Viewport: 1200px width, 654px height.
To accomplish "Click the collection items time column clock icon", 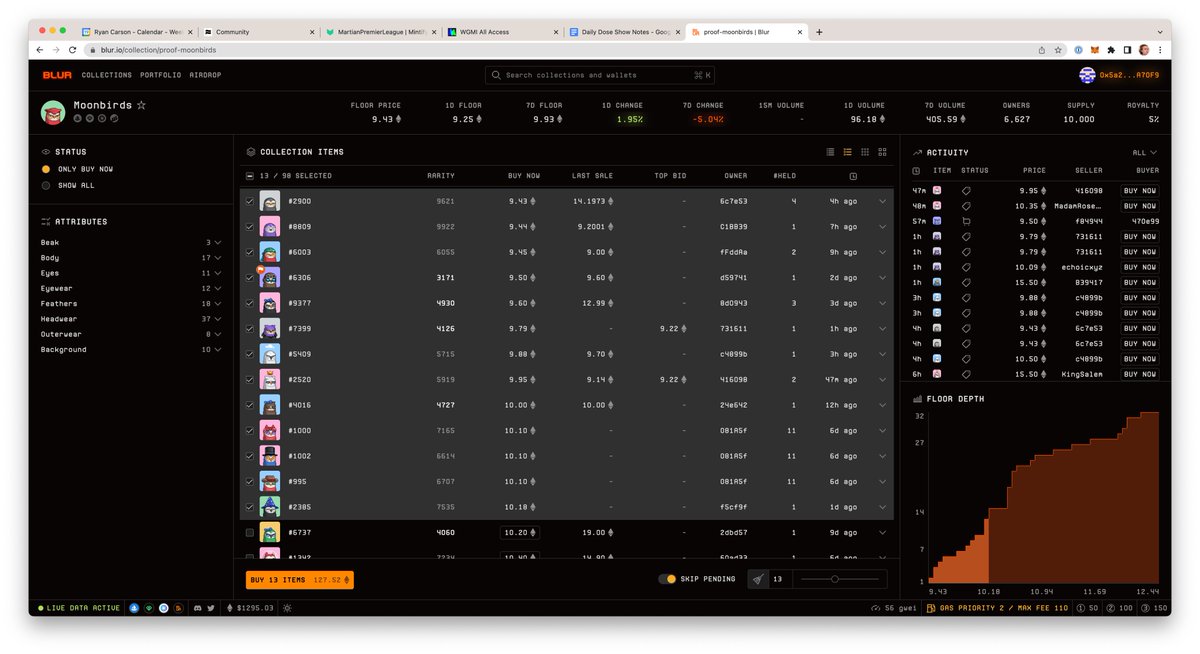I will click(x=853, y=176).
